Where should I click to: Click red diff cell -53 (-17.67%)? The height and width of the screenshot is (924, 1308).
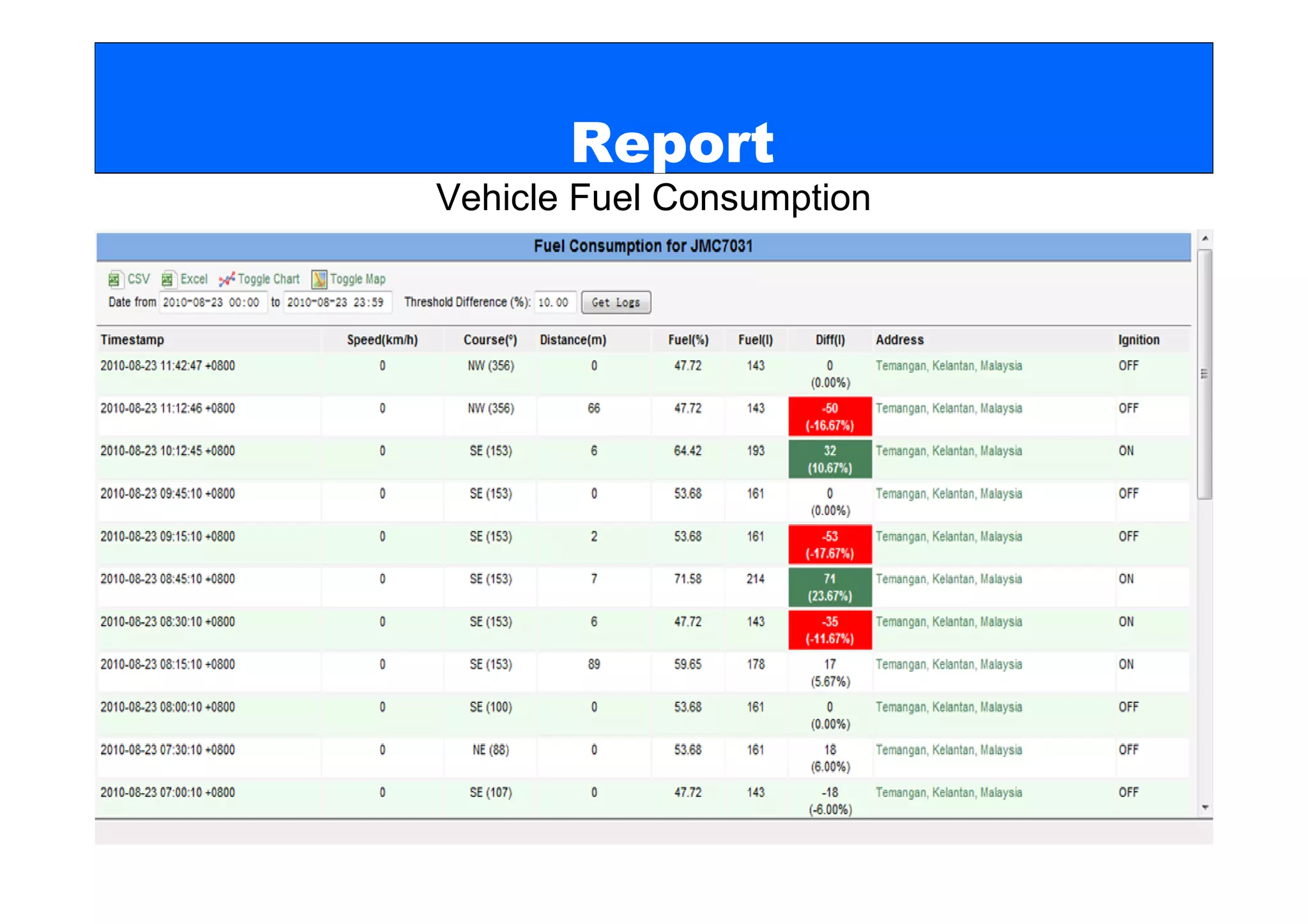click(x=830, y=545)
